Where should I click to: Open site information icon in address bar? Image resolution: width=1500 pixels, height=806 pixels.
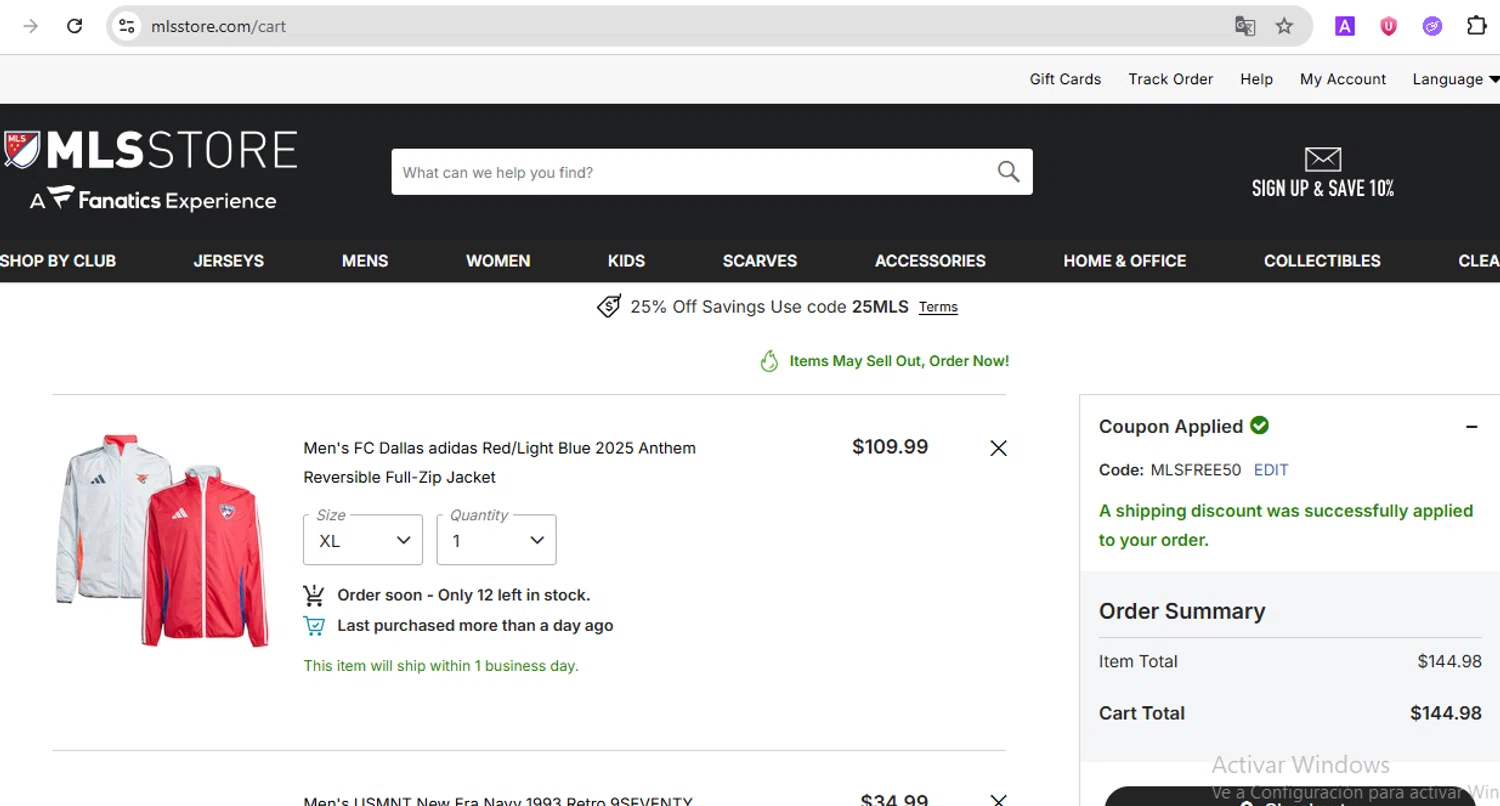(x=126, y=26)
